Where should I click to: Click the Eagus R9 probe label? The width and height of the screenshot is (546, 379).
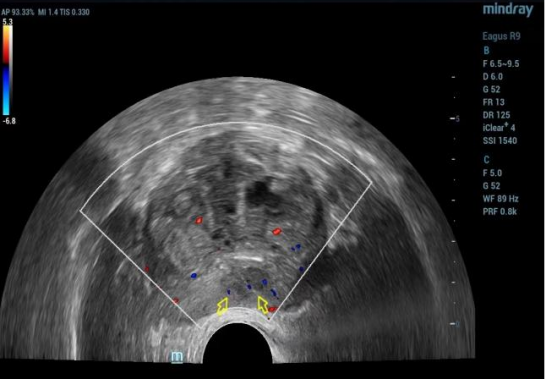pos(501,36)
